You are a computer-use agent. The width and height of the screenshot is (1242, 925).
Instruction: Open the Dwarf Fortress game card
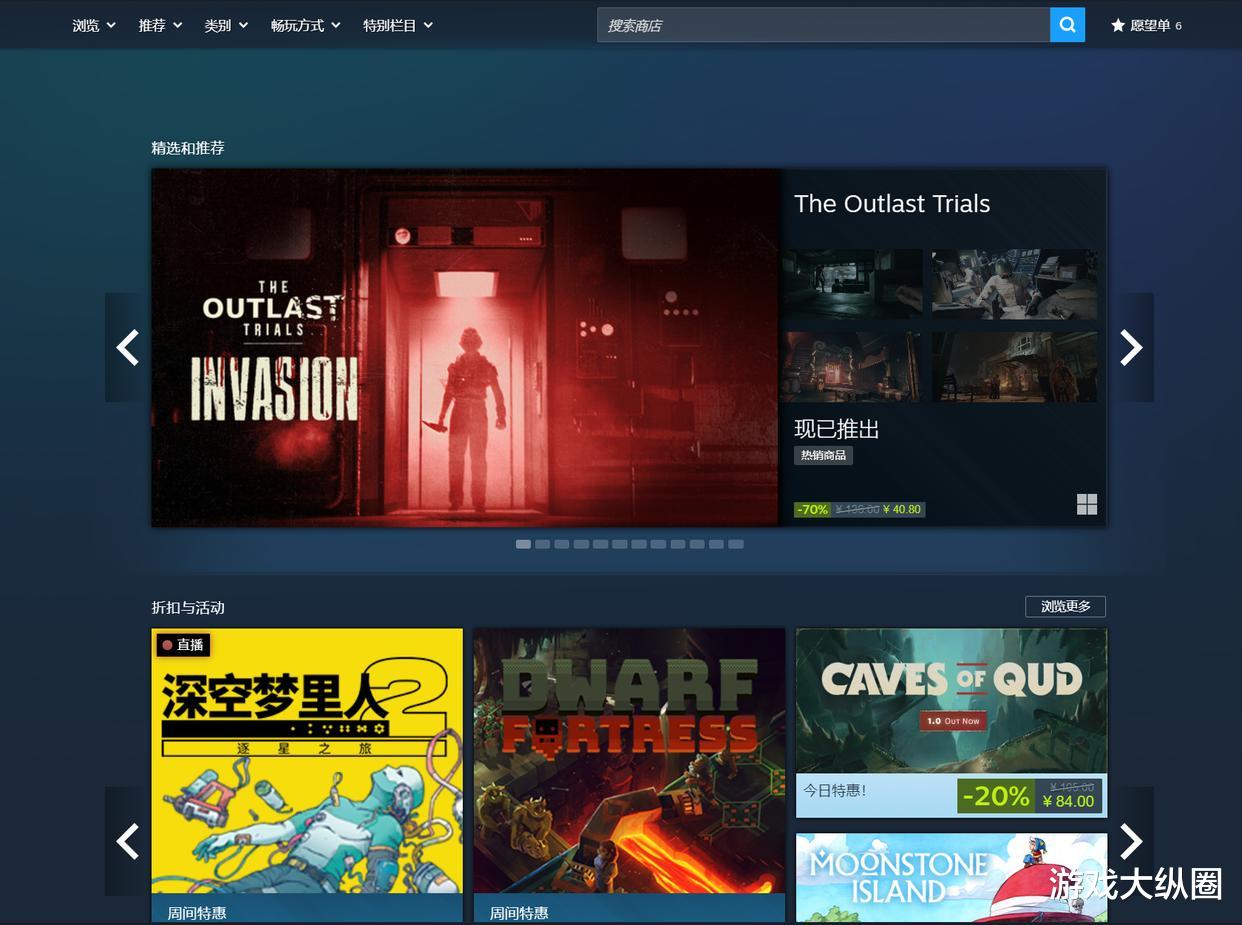pos(629,775)
